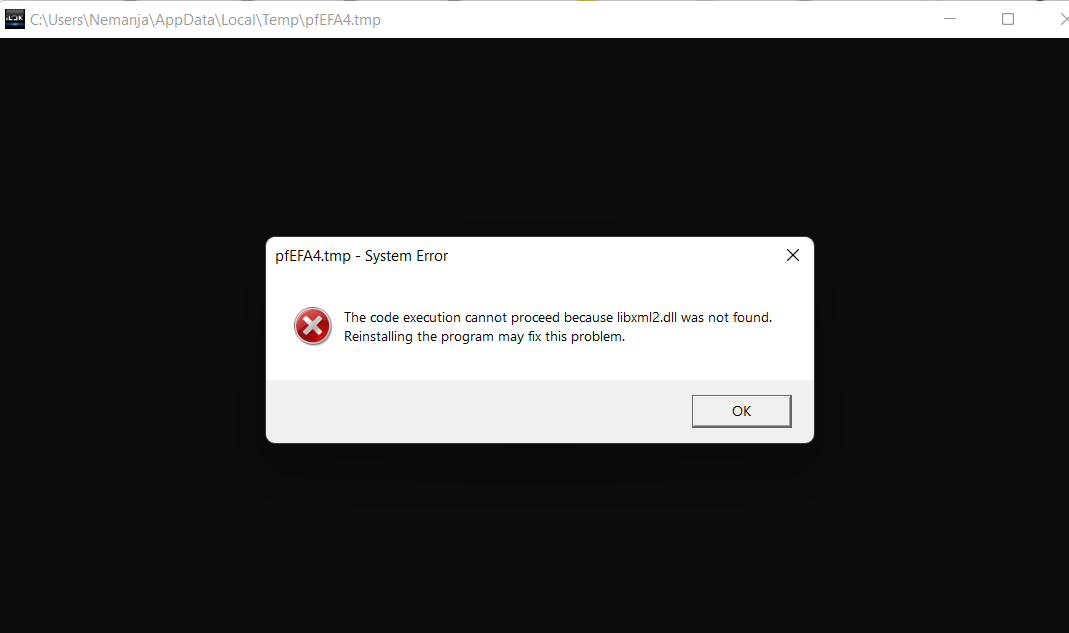Click the gray footer area beside OK
The image size is (1069, 633).
point(477,411)
